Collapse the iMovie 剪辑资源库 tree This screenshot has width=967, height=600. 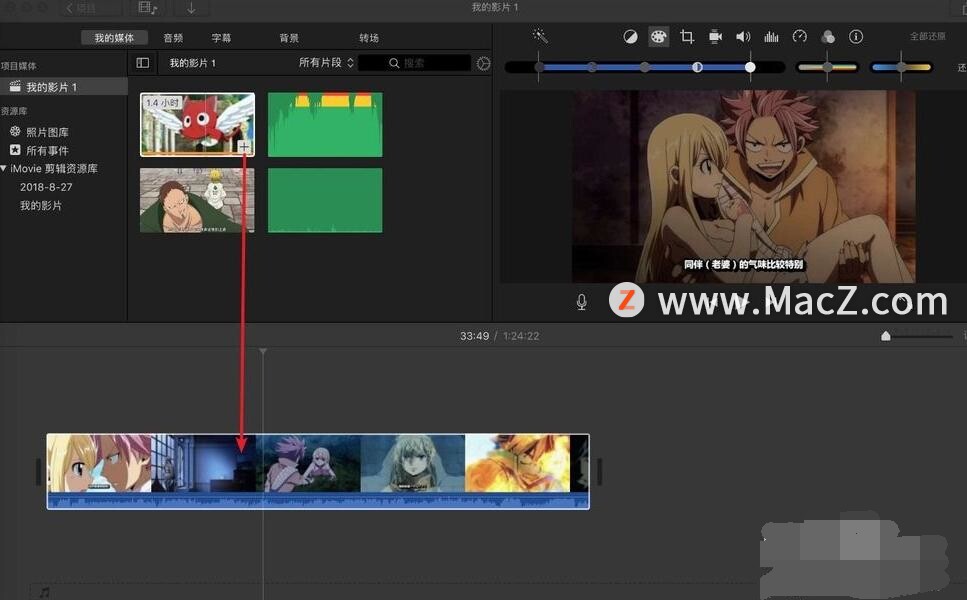coord(4,168)
